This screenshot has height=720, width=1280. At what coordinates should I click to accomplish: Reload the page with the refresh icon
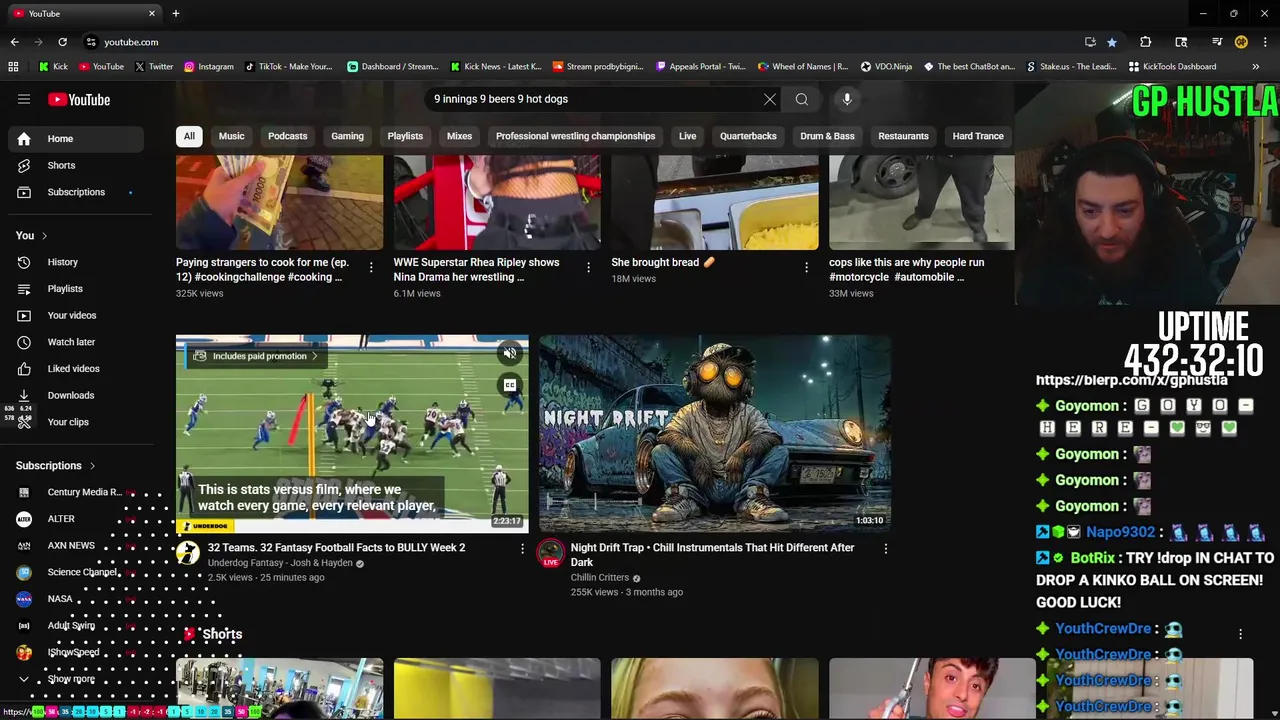click(62, 42)
